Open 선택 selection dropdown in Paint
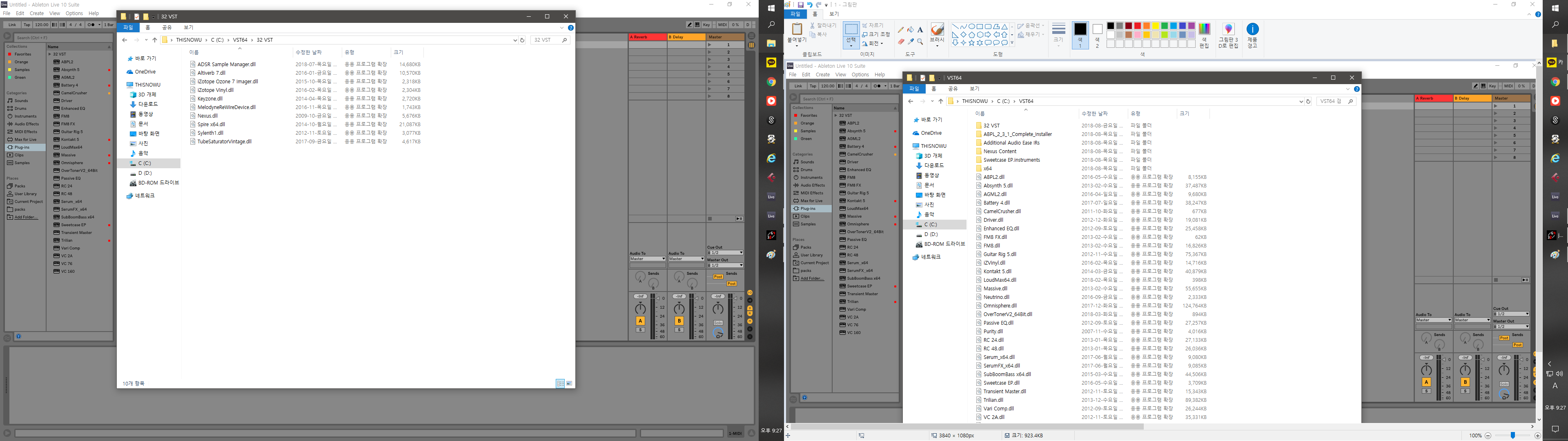 [x=851, y=42]
